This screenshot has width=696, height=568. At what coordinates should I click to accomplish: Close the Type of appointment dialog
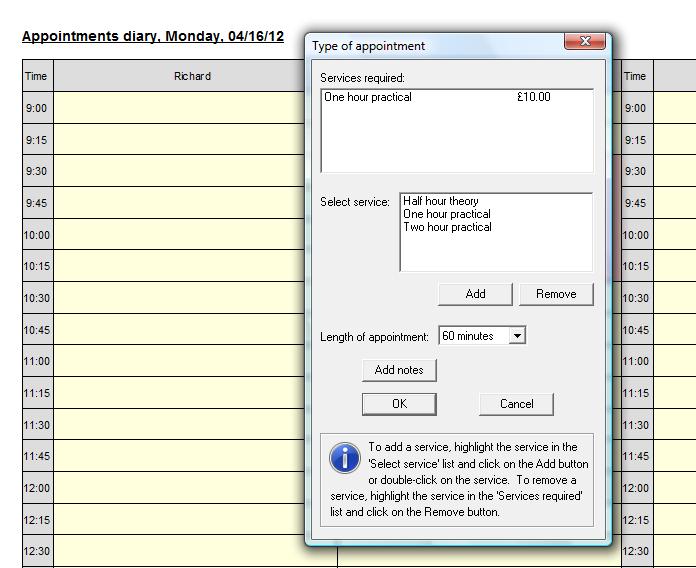pyautogui.click(x=584, y=41)
